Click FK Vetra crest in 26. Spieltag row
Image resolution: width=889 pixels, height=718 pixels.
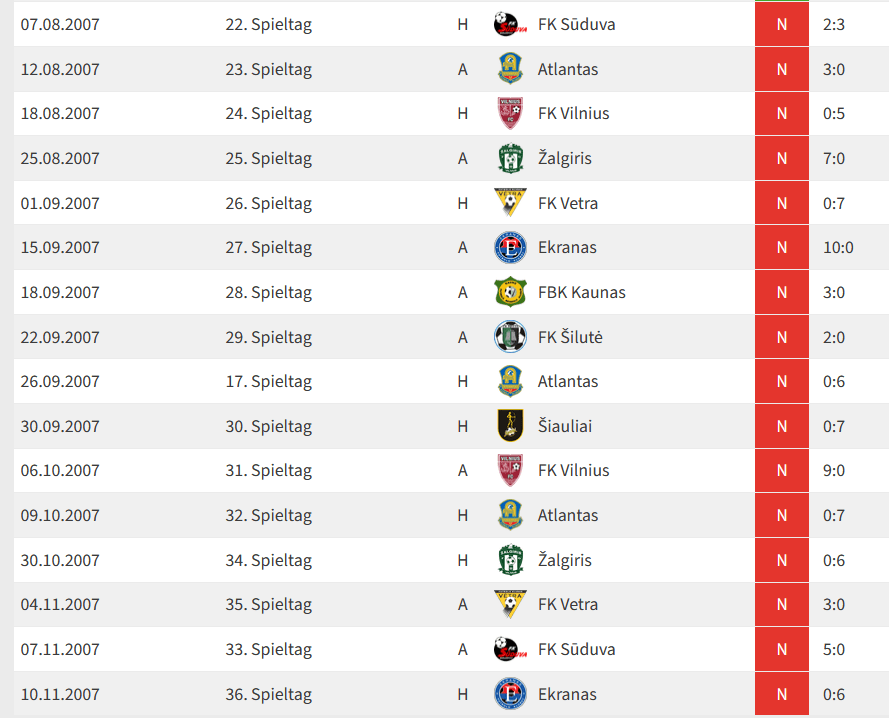[510, 203]
